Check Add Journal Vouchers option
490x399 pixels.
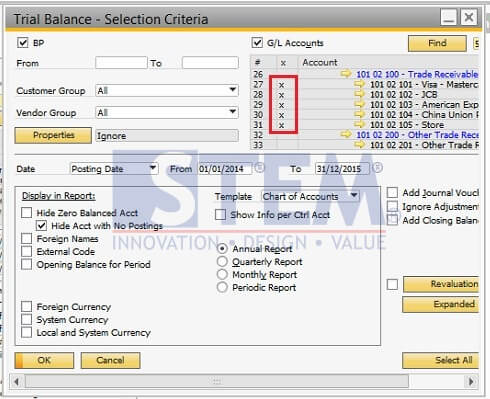(392, 192)
